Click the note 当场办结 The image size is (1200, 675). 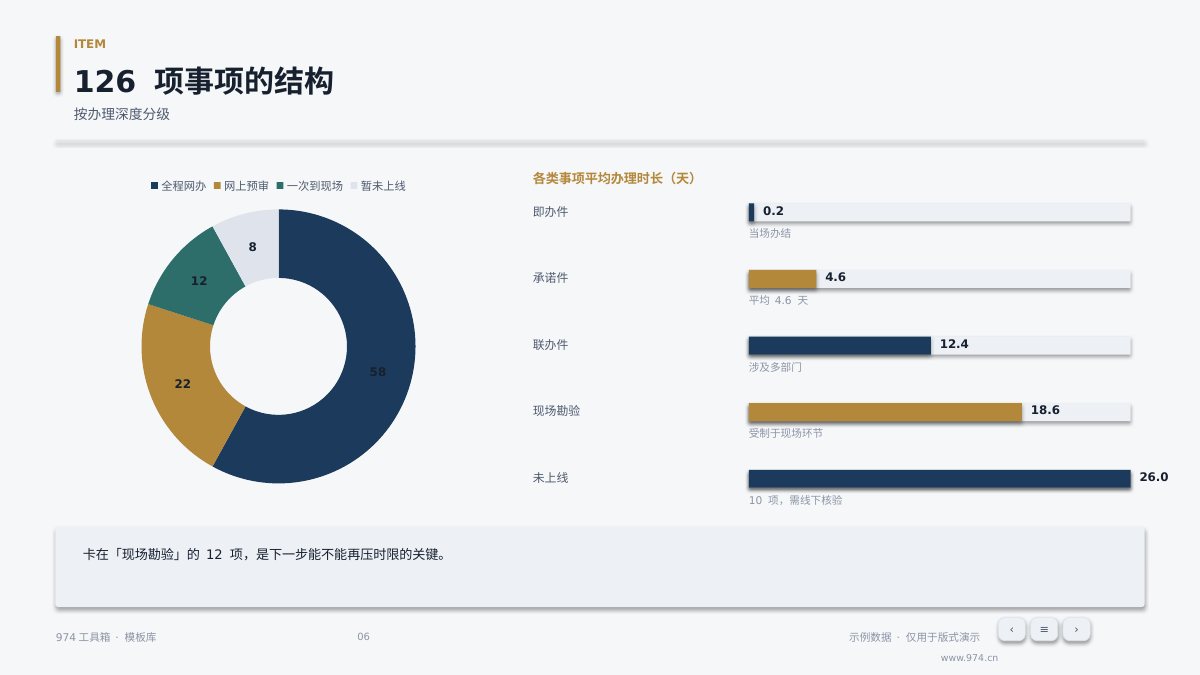770,233
